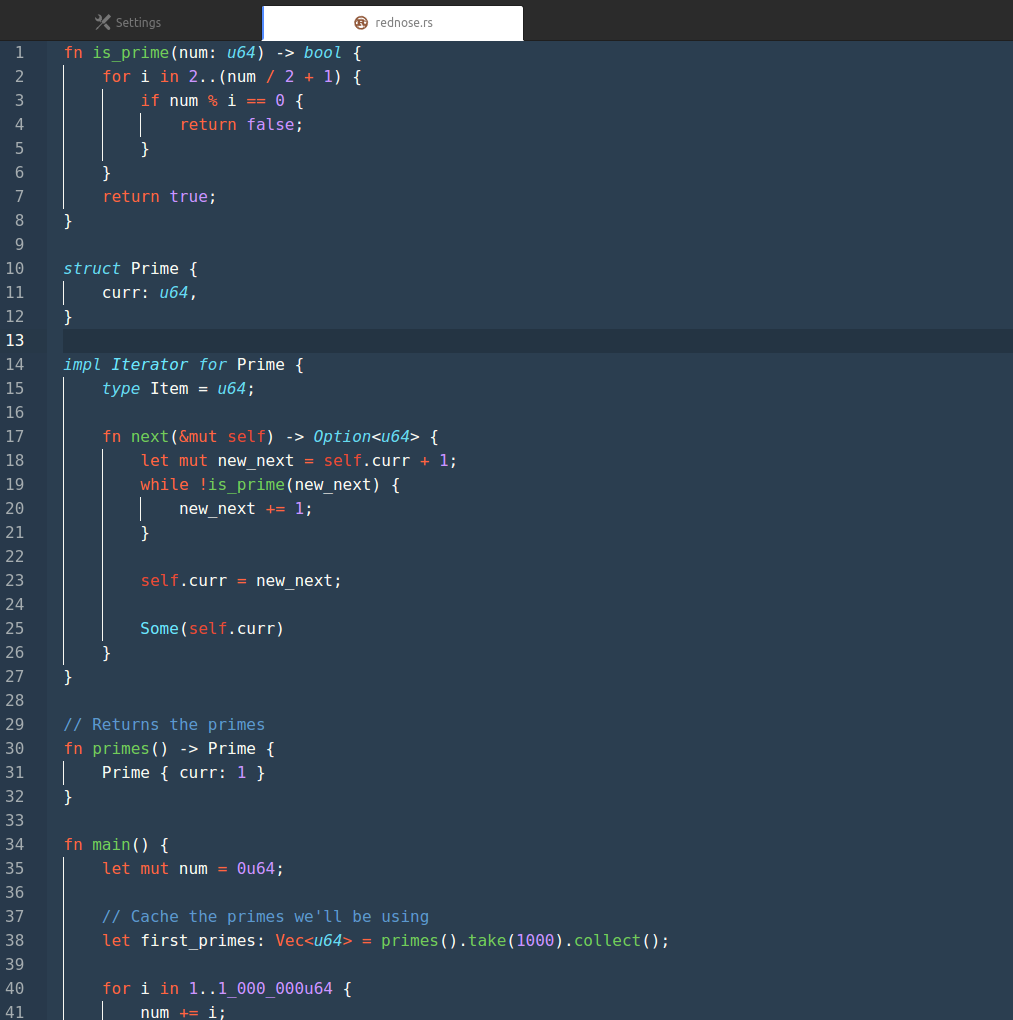
Task: Click 'type Item = u64;' on line 15
Action: click(178, 389)
